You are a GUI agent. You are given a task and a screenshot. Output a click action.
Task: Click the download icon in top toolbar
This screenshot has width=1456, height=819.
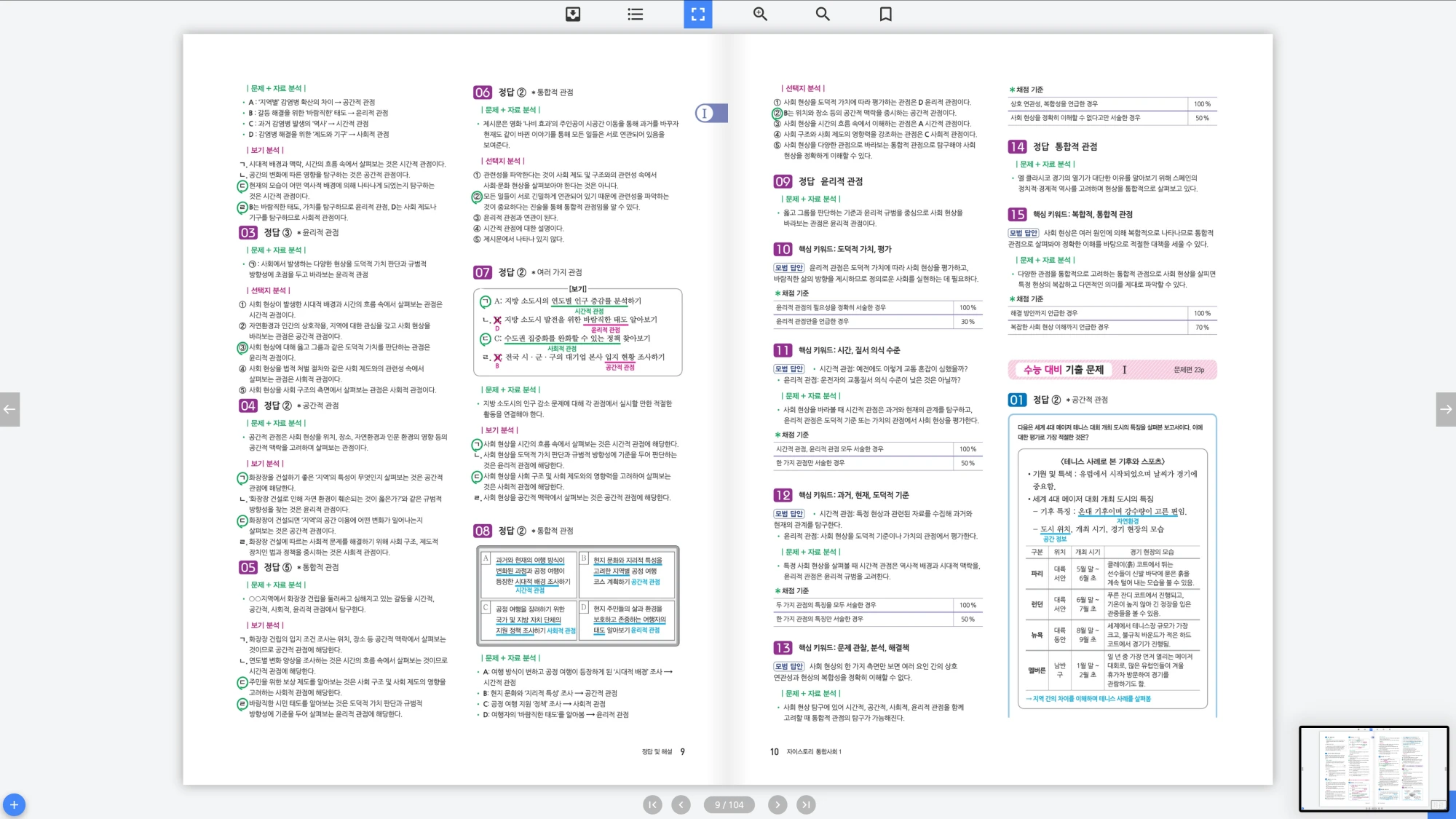coord(573,14)
